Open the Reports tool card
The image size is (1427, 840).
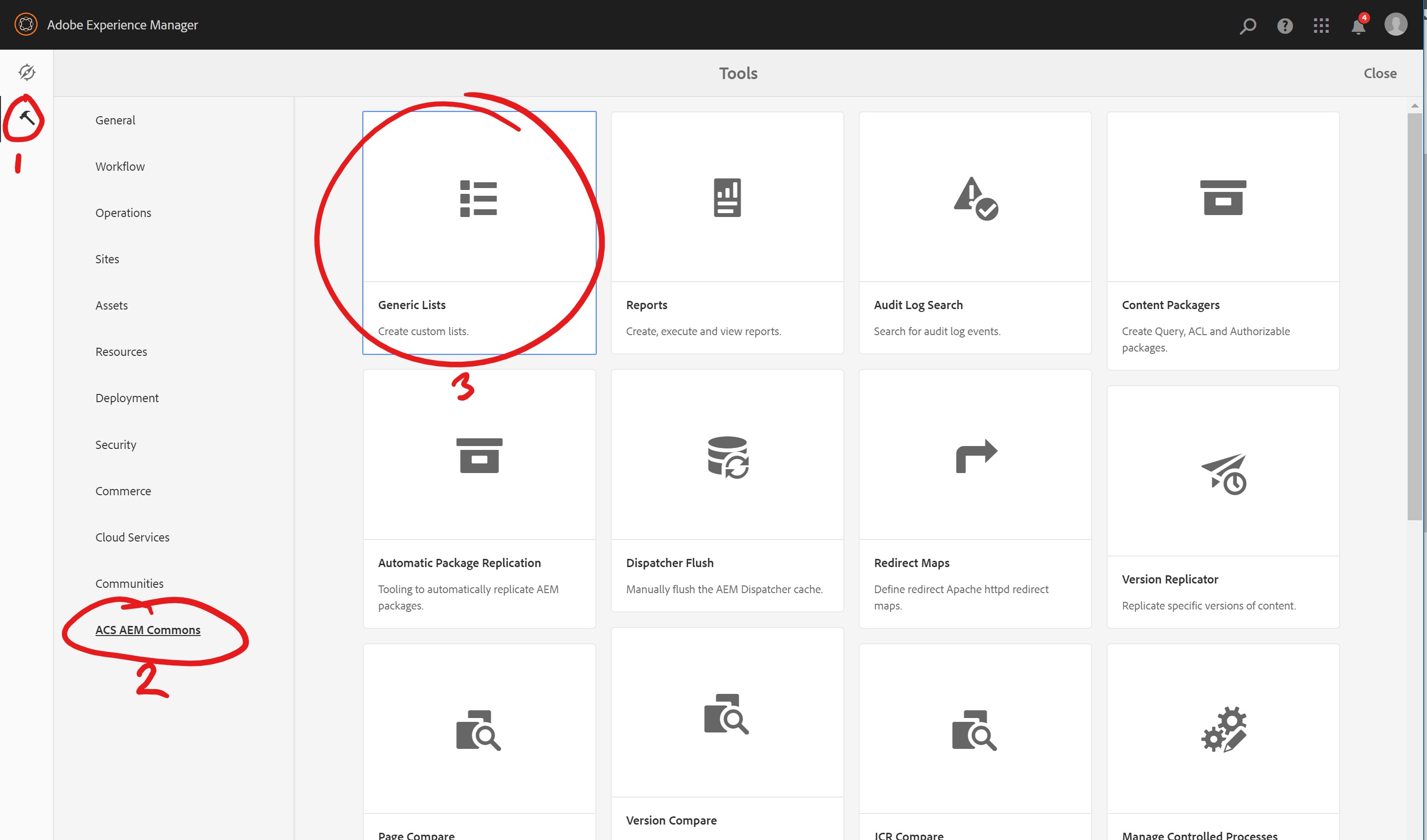(x=727, y=232)
